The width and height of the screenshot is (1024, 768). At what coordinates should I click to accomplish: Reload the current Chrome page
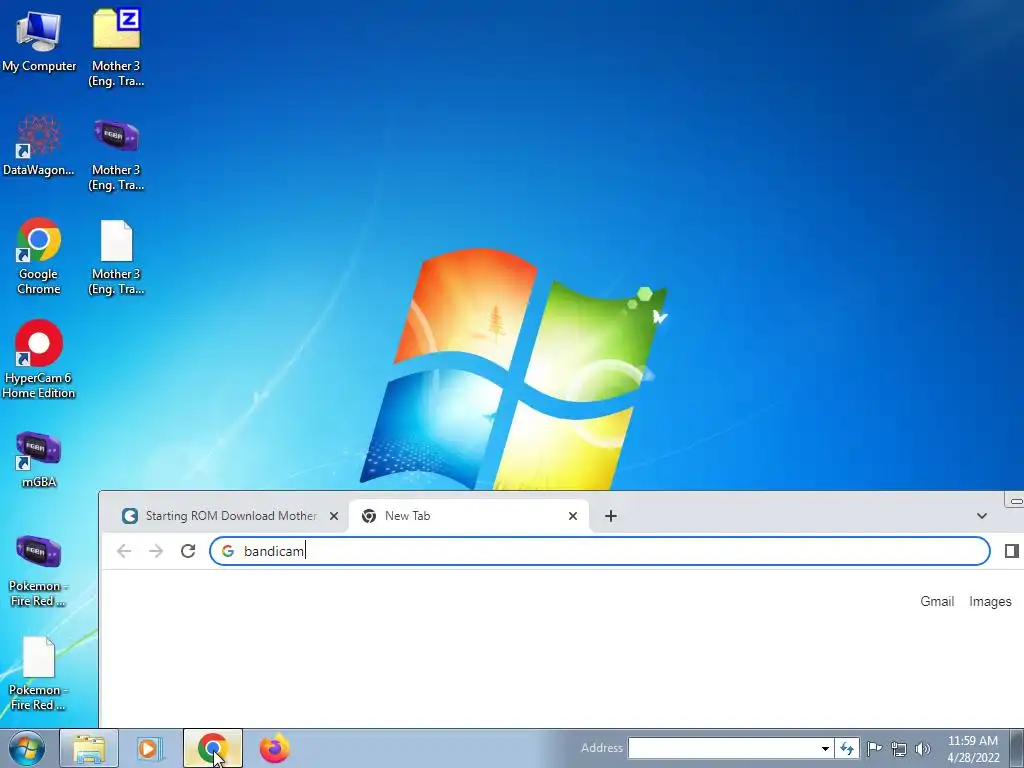[x=188, y=551]
